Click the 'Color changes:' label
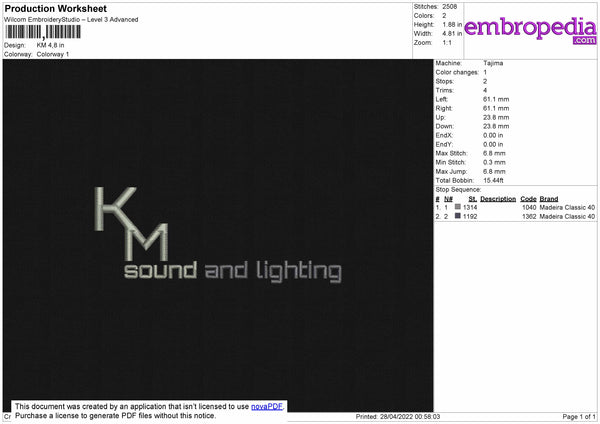Viewport: 600px width, 424px height. click(457, 72)
